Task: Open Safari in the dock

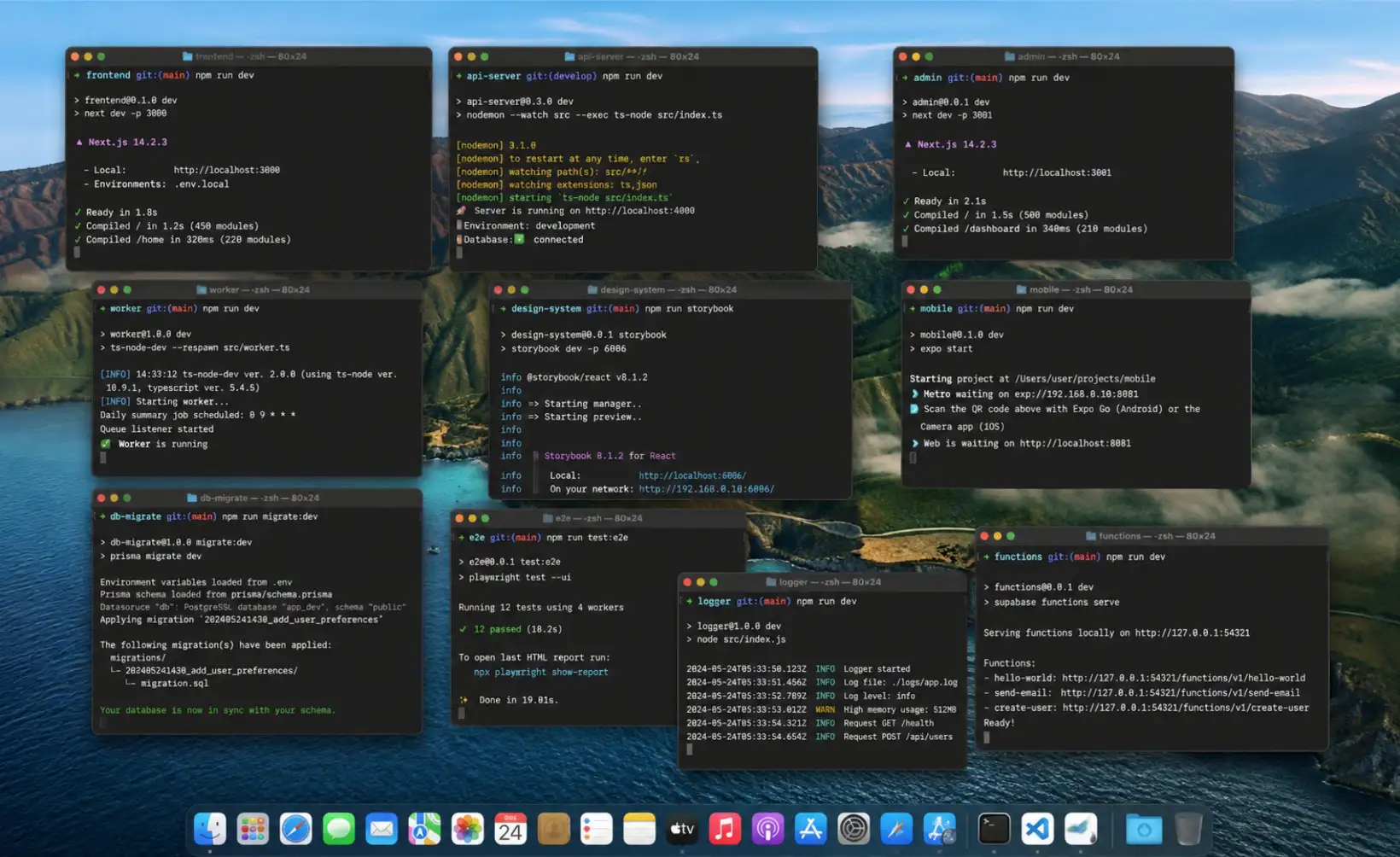Action: pos(295,829)
